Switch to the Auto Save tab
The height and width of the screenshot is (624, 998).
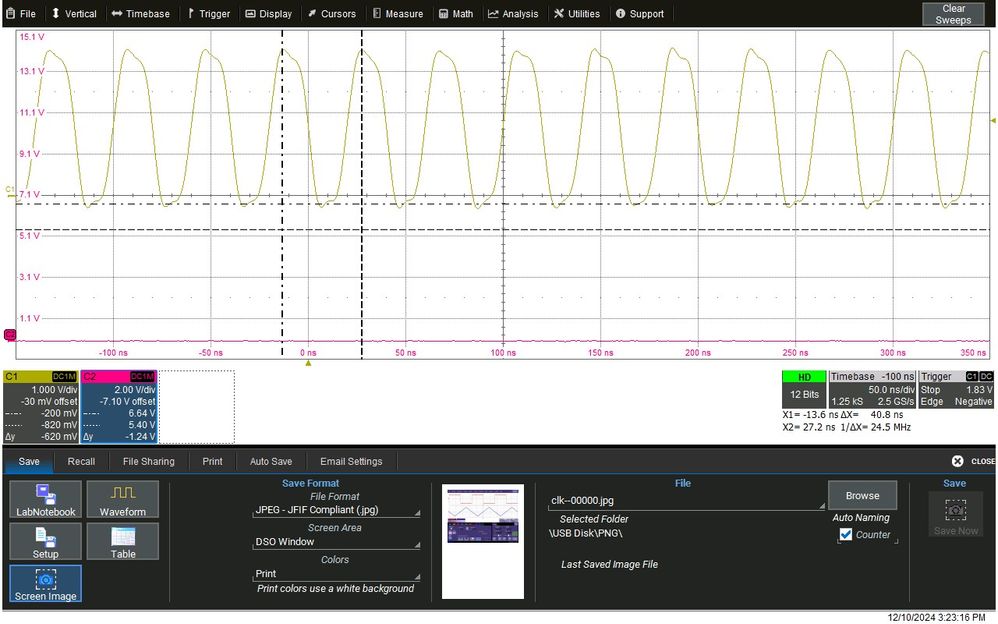point(271,462)
